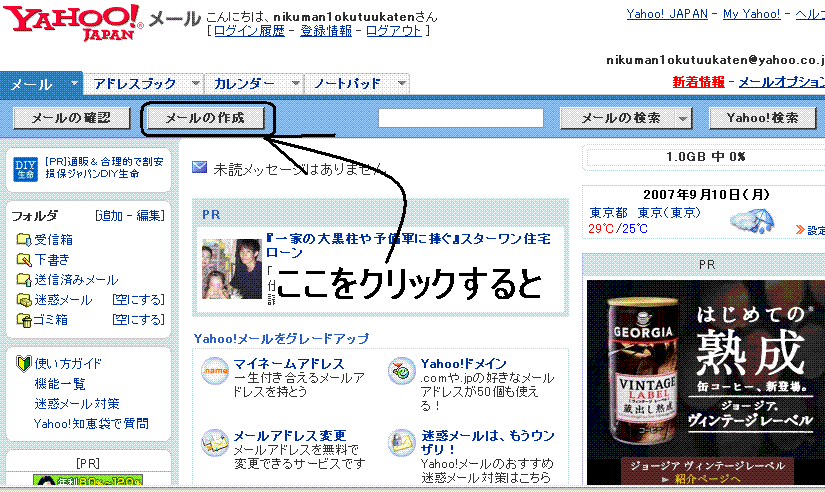This screenshot has height=492, width=825.
Task: Click the weather umbrella icon
Action: pyautogui.click(x=752, y=221)
